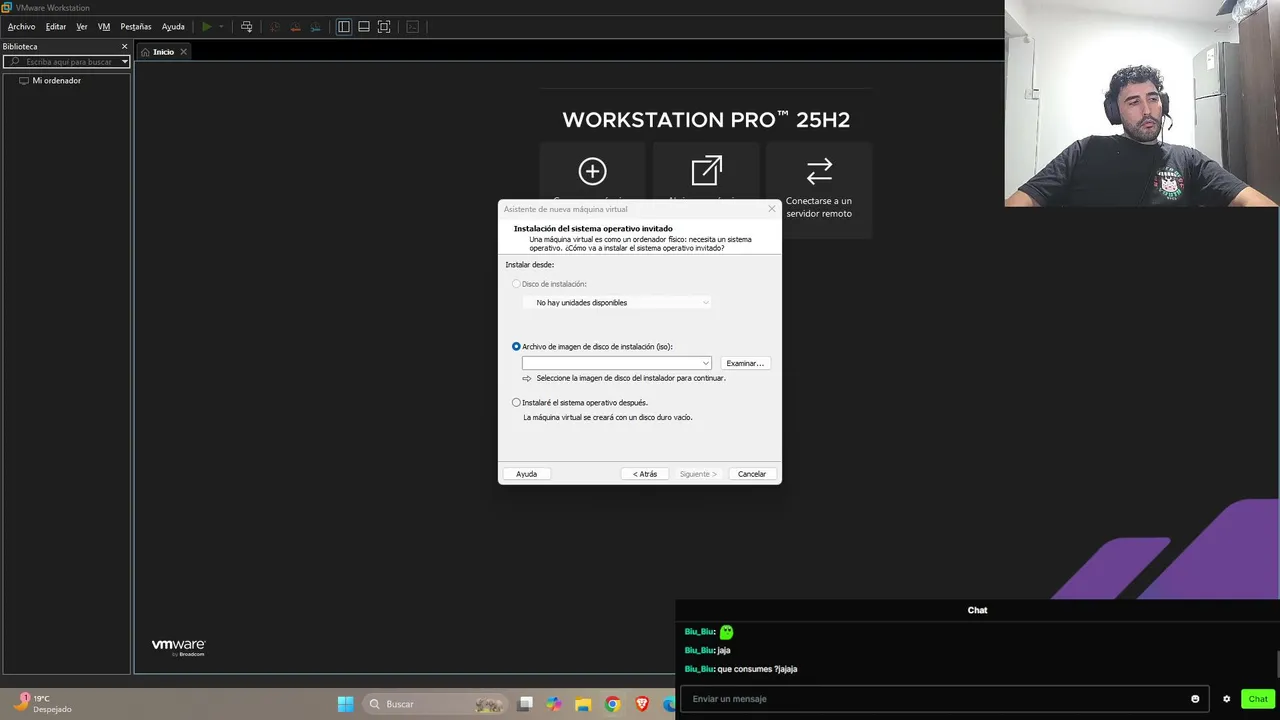Toggle the thumbnail bar view icon
The height and width of the screenshot is (720, 1280).
click(364, 27)
